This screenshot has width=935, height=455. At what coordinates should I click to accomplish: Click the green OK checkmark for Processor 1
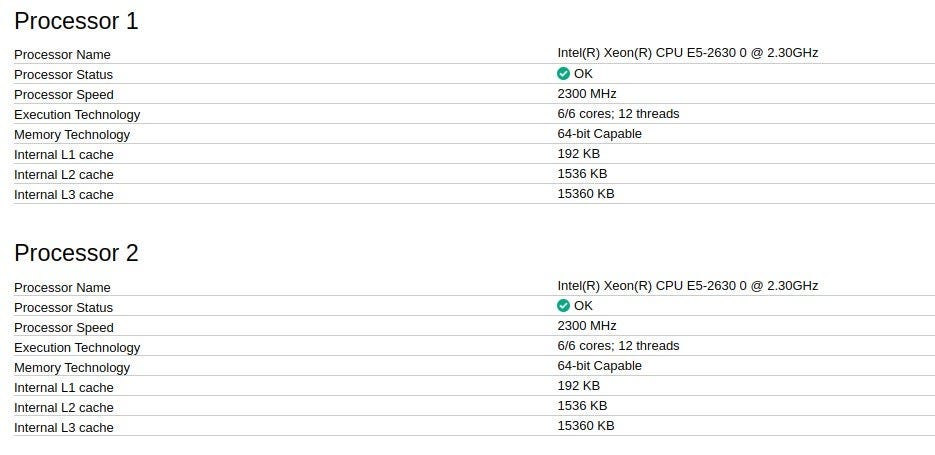(x=564, y=74)
